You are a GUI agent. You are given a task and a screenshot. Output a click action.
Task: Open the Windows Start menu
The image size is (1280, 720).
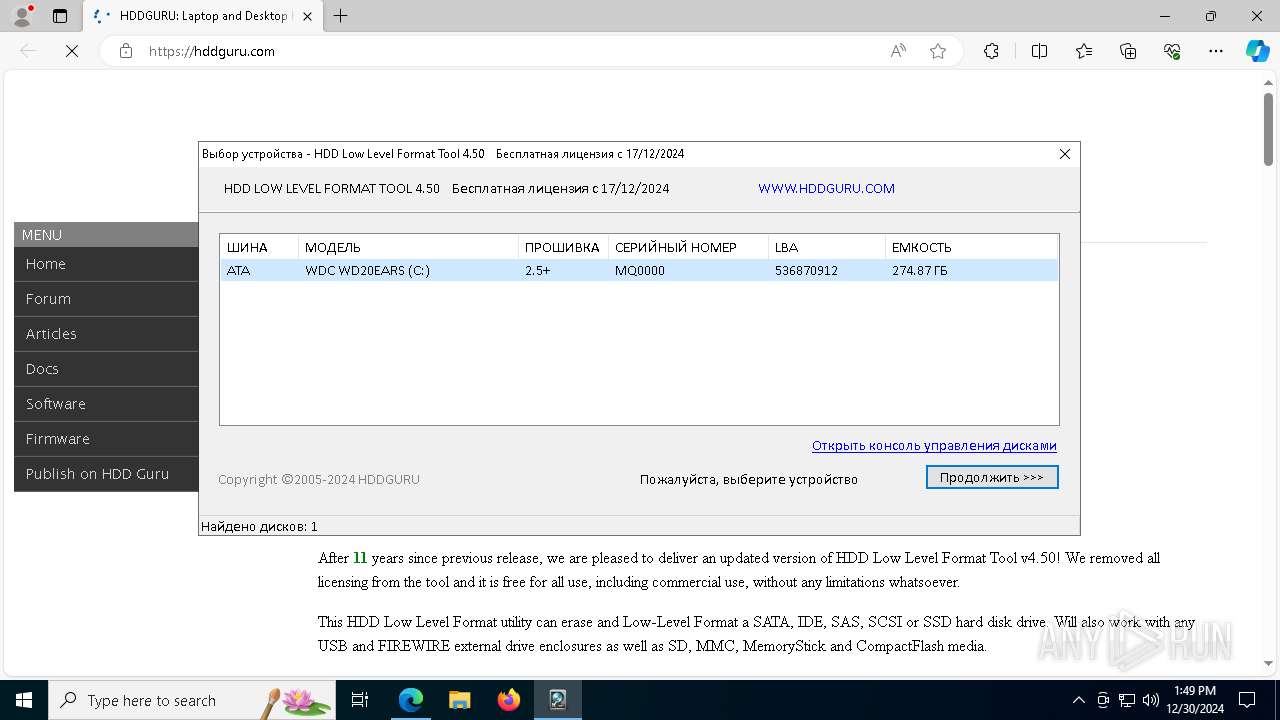24,700
